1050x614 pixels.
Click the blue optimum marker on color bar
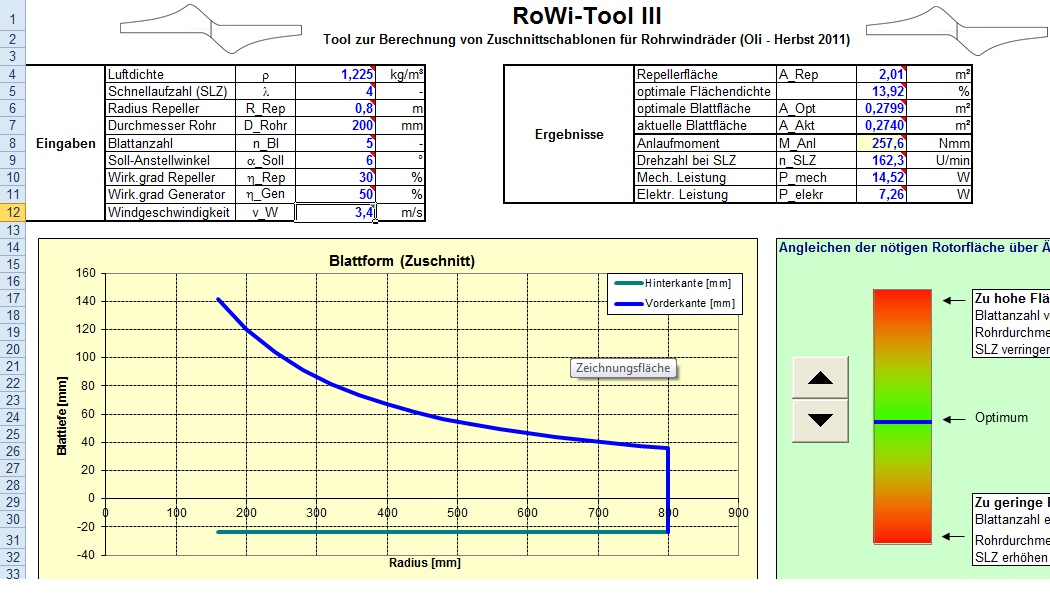pos(902,422)
